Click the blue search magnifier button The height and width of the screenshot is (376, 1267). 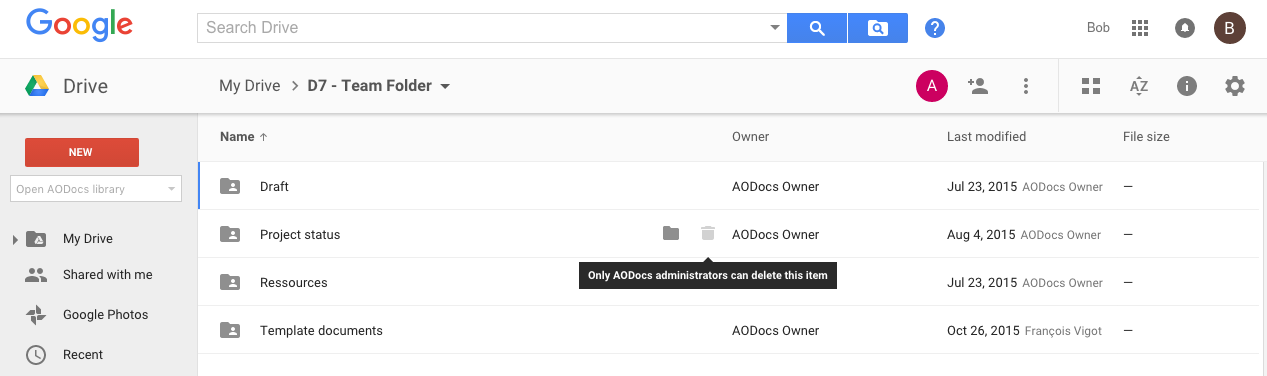click(817, 28)
